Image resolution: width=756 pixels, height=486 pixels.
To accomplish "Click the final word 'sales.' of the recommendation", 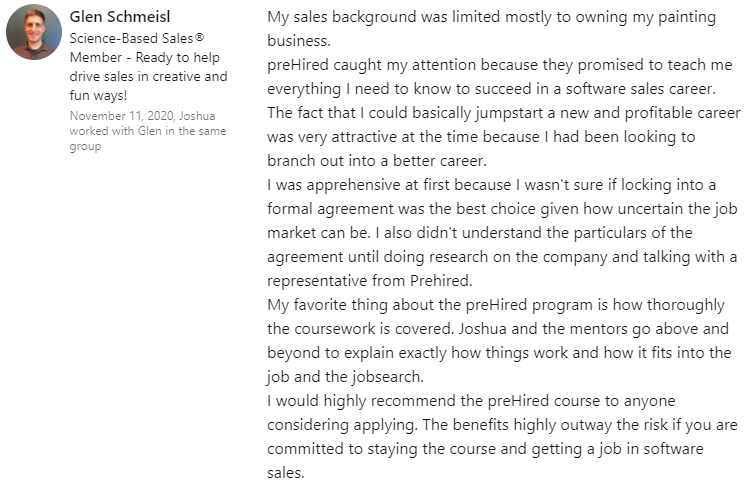I will pos(285,474).
